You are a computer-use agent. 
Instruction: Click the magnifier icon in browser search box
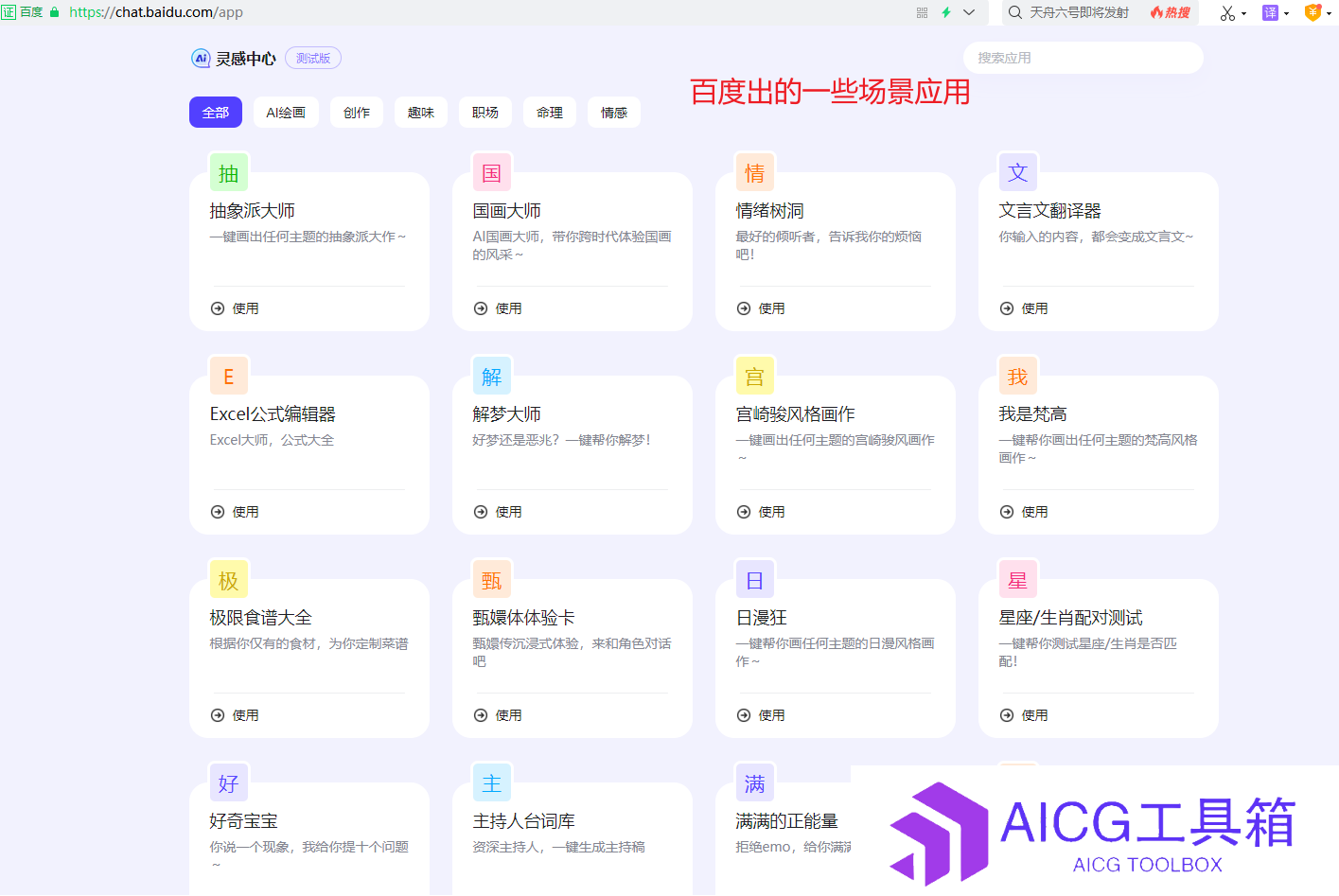pos(1015,12)
